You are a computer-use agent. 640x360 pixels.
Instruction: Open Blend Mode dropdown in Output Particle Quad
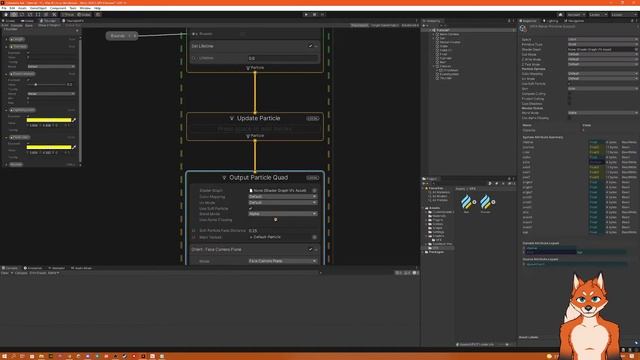click(282, 214)
